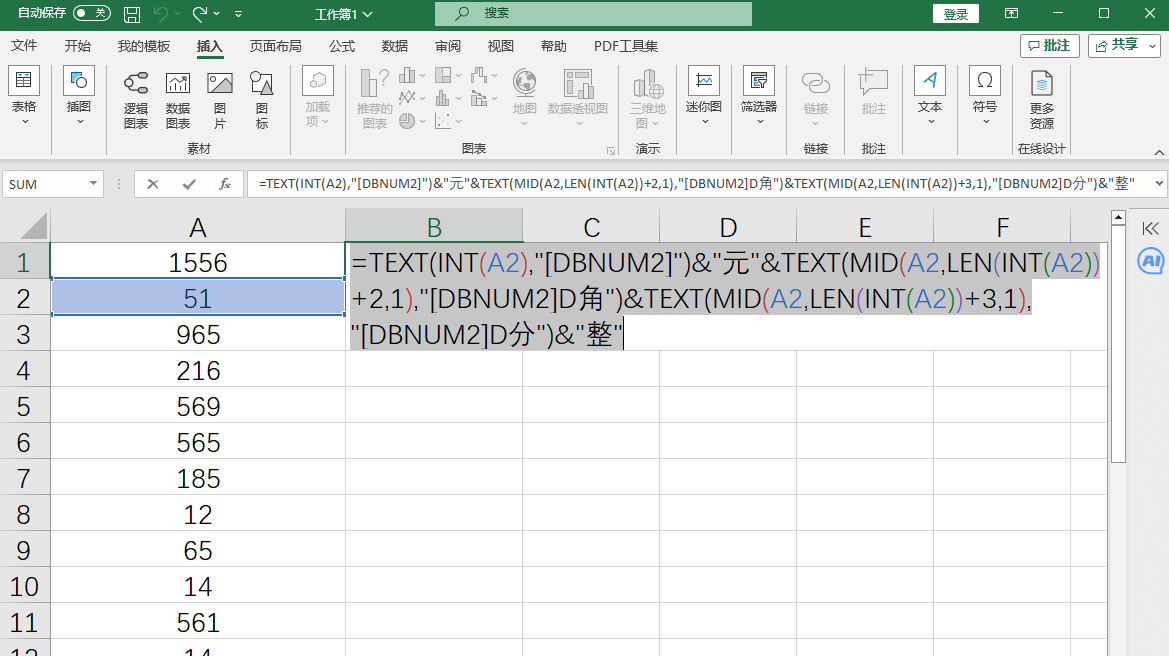This screenshot has height=656, width=1169.
Task: Open the 更多资源 online design icon
Action: pyautogui.click(x=1041, y=100)
